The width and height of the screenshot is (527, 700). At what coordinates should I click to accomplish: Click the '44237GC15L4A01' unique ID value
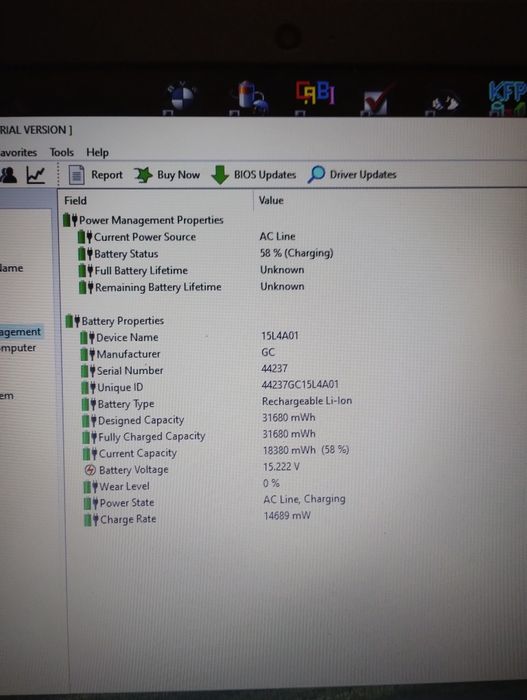[300, 384]
